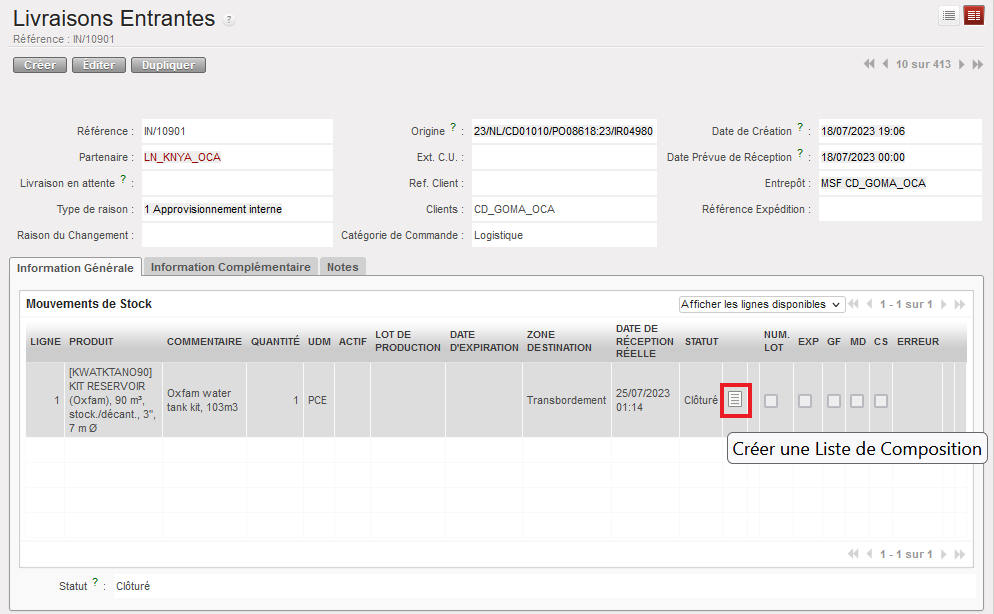Screen dimensions: 994x614
Task: Click the Create Composition List icon
Action: click(x=736, y=399)
